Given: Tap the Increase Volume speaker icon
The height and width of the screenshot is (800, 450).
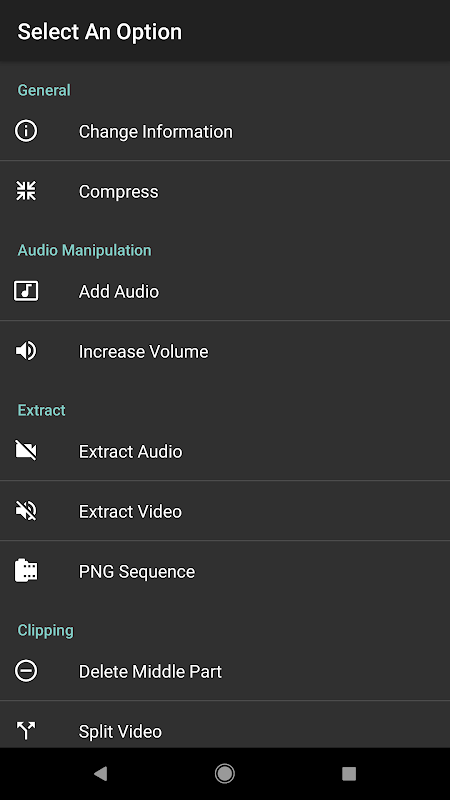Looking at the screenshot, I should coord(26,351).
